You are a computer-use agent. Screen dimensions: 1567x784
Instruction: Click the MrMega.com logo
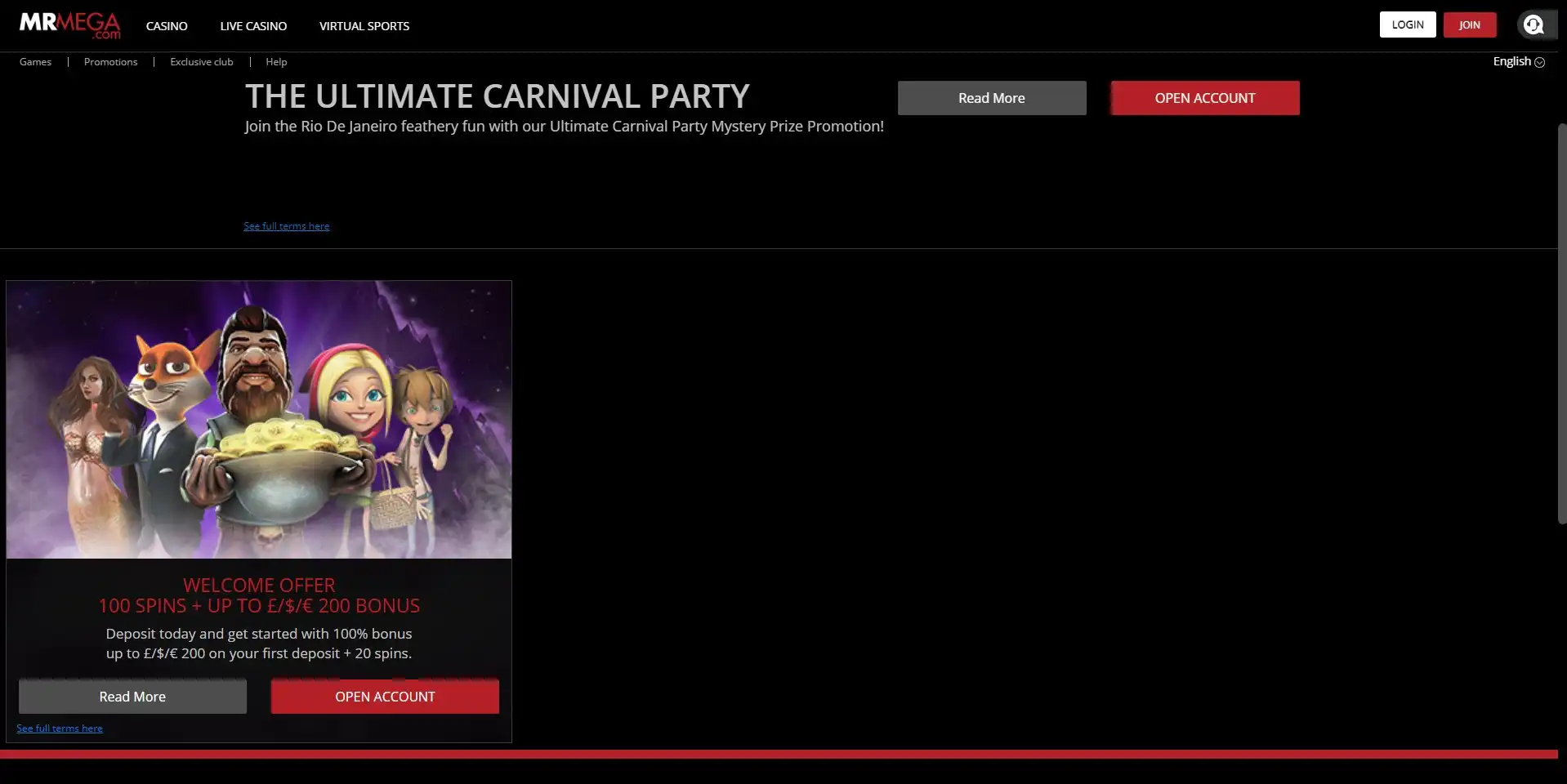[69, 25]
